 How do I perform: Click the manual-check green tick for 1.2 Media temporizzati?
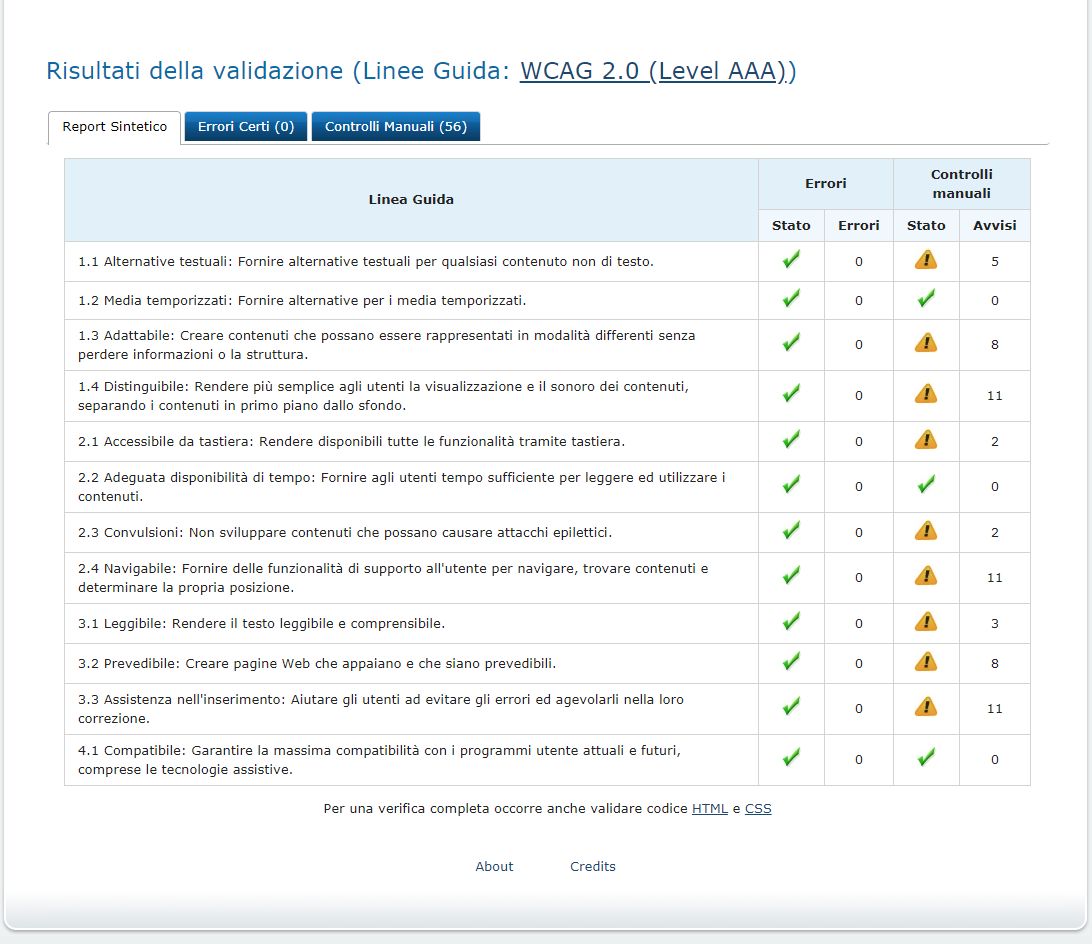click(x=926, y=299)
